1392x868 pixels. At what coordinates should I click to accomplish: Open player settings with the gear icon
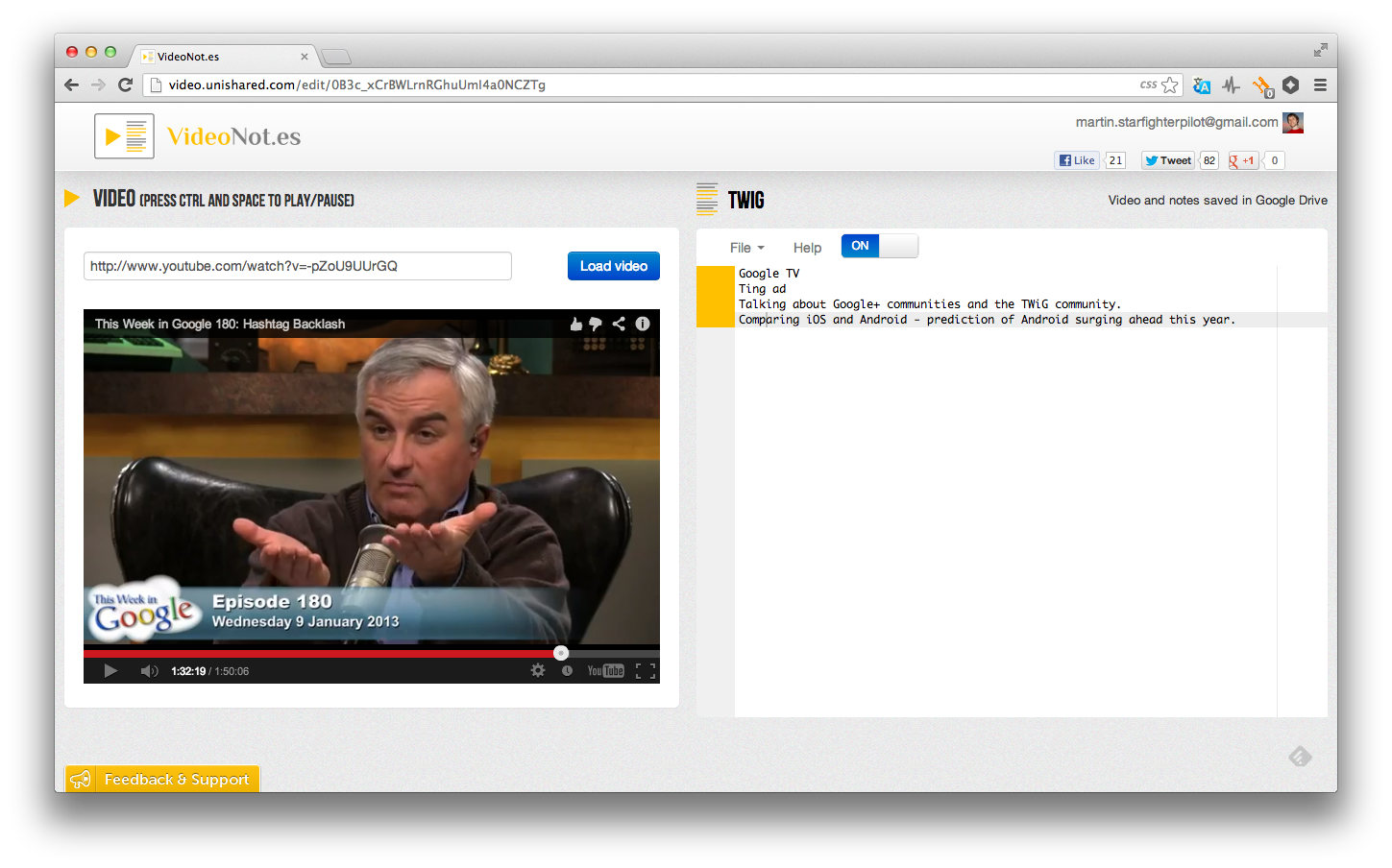click(x=538, y=670)
